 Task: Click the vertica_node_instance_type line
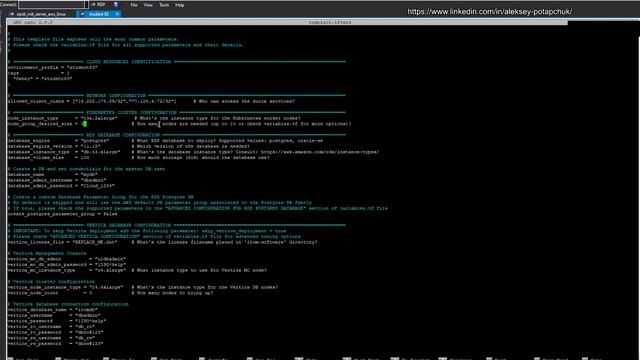coord(143,287)
